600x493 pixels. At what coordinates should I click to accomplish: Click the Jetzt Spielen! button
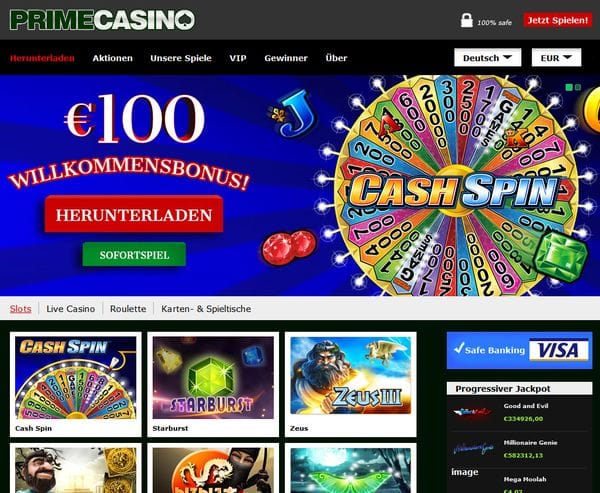558,20
